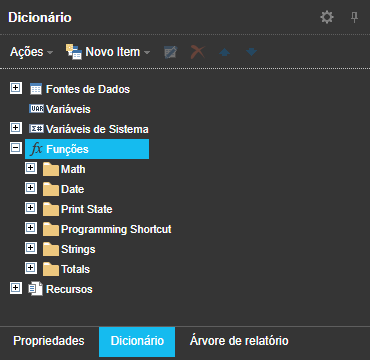This screenshot has width=370, height=360.
Task: Click the Recursos documents icon
Action: 36,289
